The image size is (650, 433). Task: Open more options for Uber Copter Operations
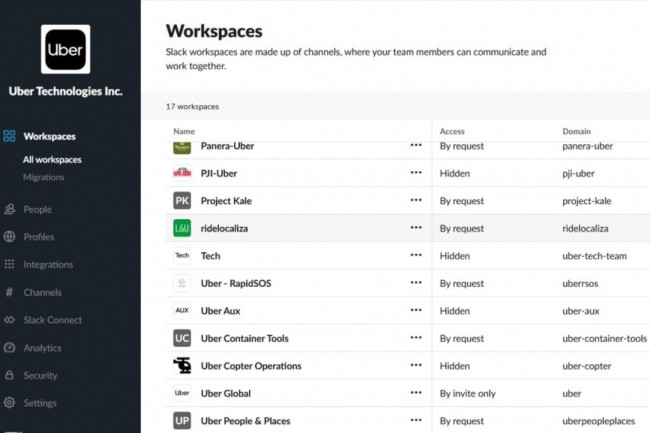[x=416, y=365]
